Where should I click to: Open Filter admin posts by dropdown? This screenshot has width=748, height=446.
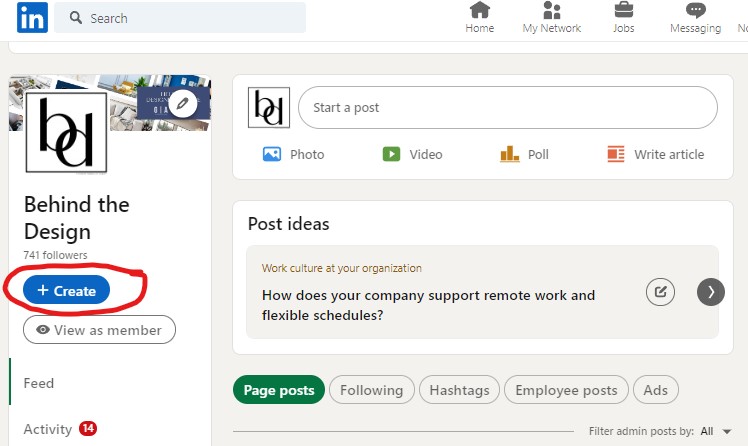click(716, 431)
